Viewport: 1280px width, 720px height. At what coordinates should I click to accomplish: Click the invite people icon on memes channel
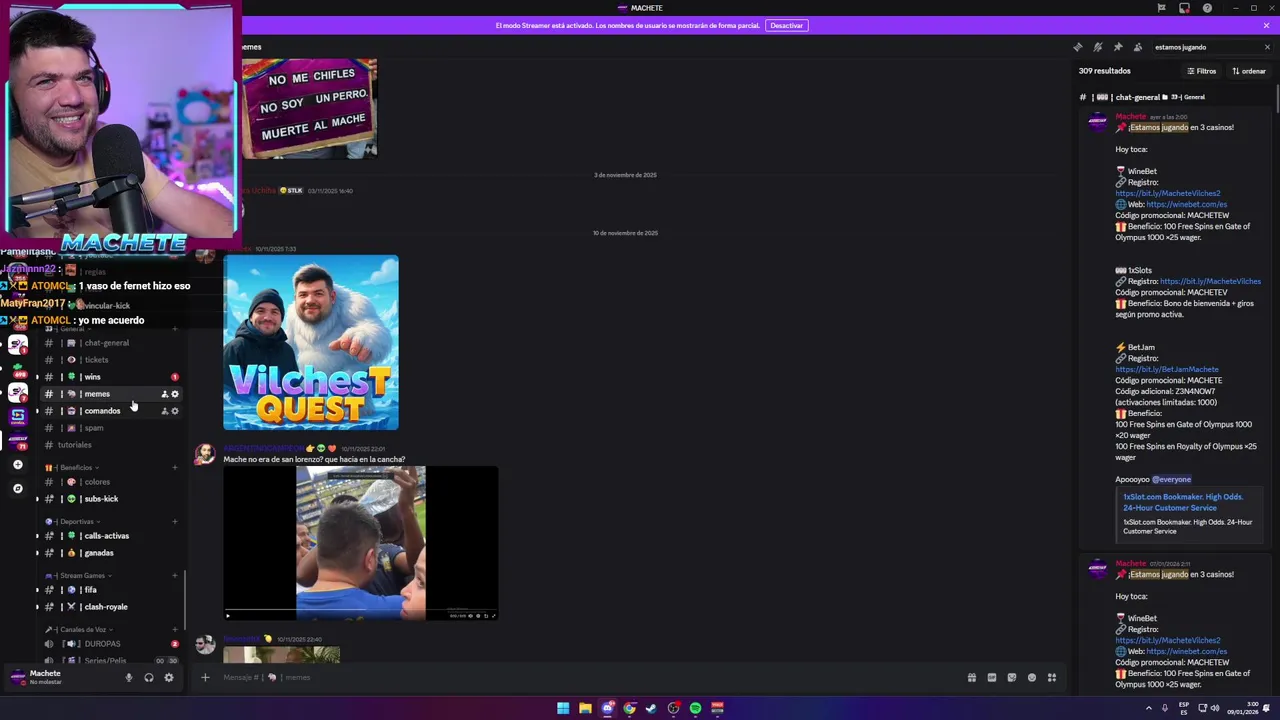165,394
